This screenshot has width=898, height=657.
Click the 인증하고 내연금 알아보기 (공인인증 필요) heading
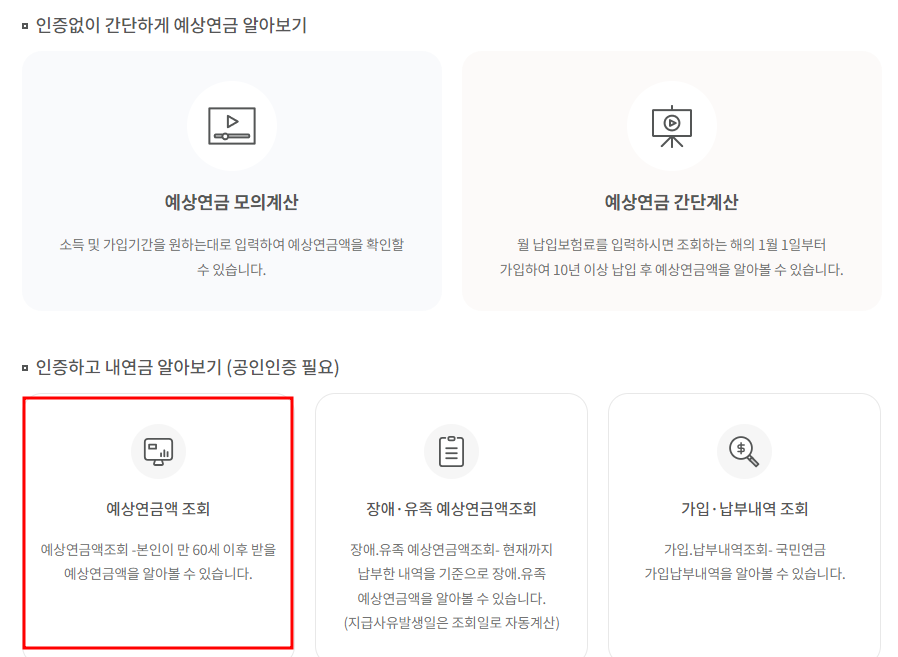(x=187, y=367)
